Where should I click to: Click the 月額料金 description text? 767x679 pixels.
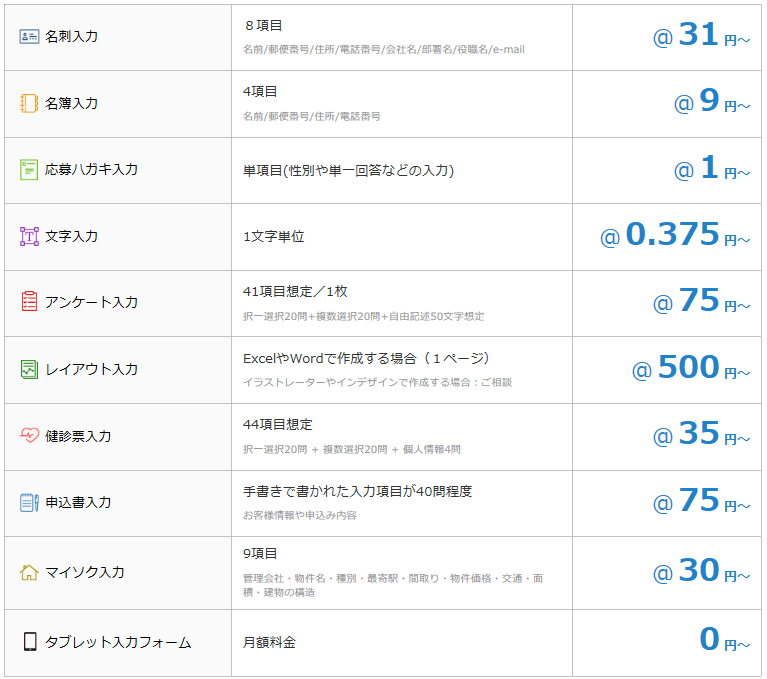(x=269, y=642)
